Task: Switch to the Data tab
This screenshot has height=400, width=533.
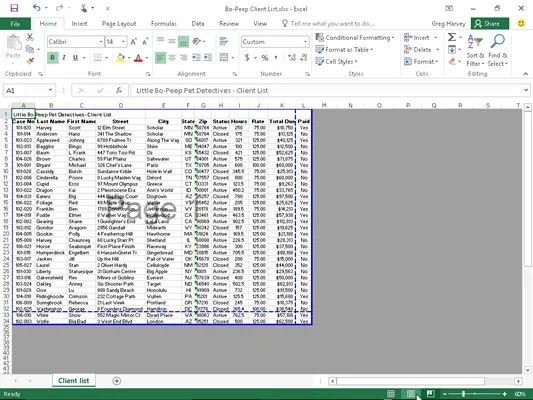Action: 197,24
